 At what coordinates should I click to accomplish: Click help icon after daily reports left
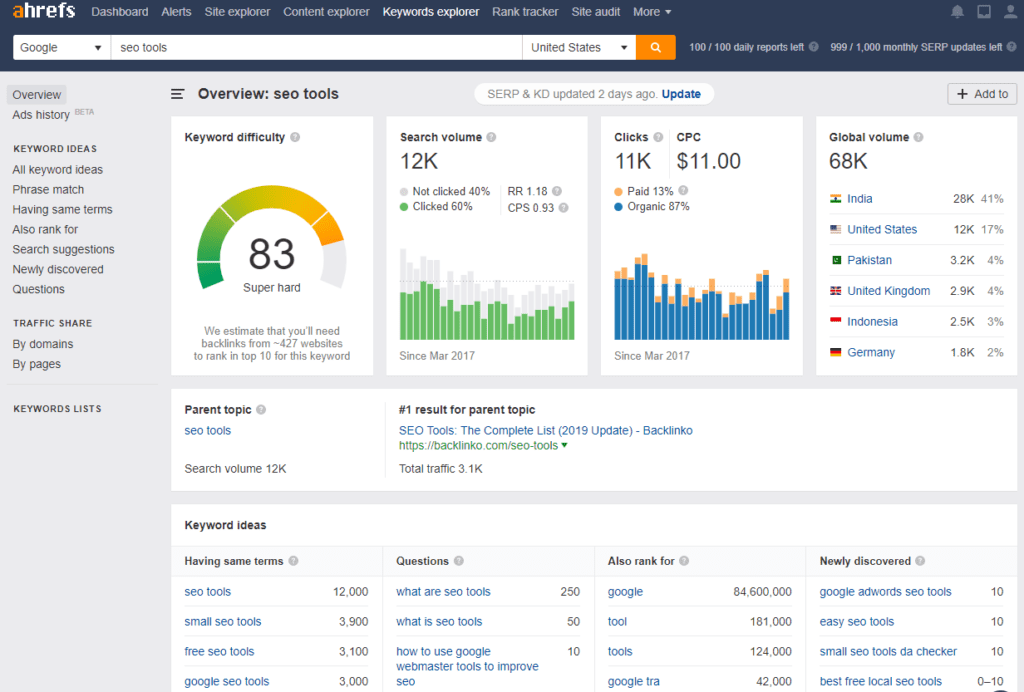coord(814,47)
